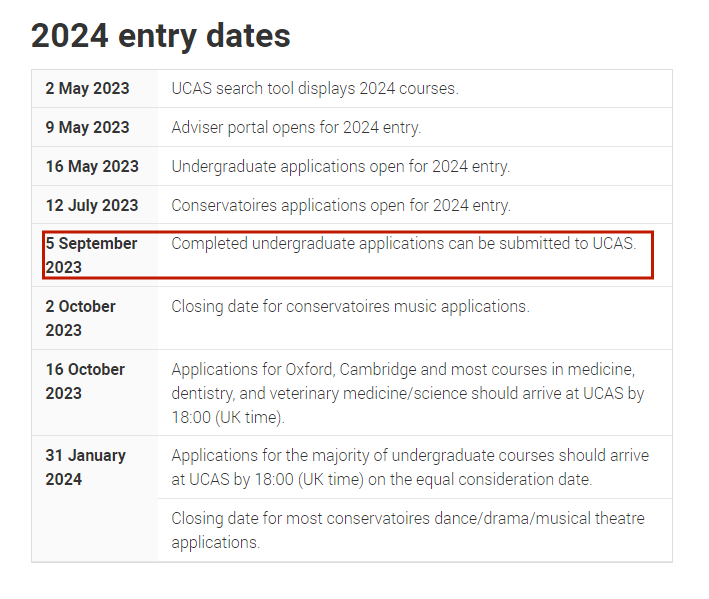Click the '2024 entry dates' heading

point(161,36)
